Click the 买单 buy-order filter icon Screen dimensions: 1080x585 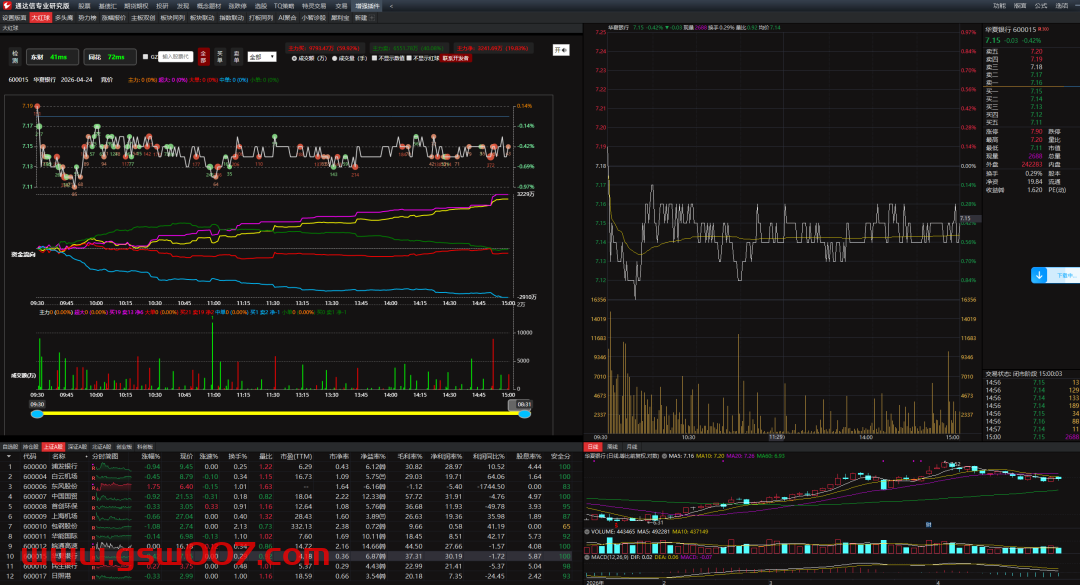219,57
